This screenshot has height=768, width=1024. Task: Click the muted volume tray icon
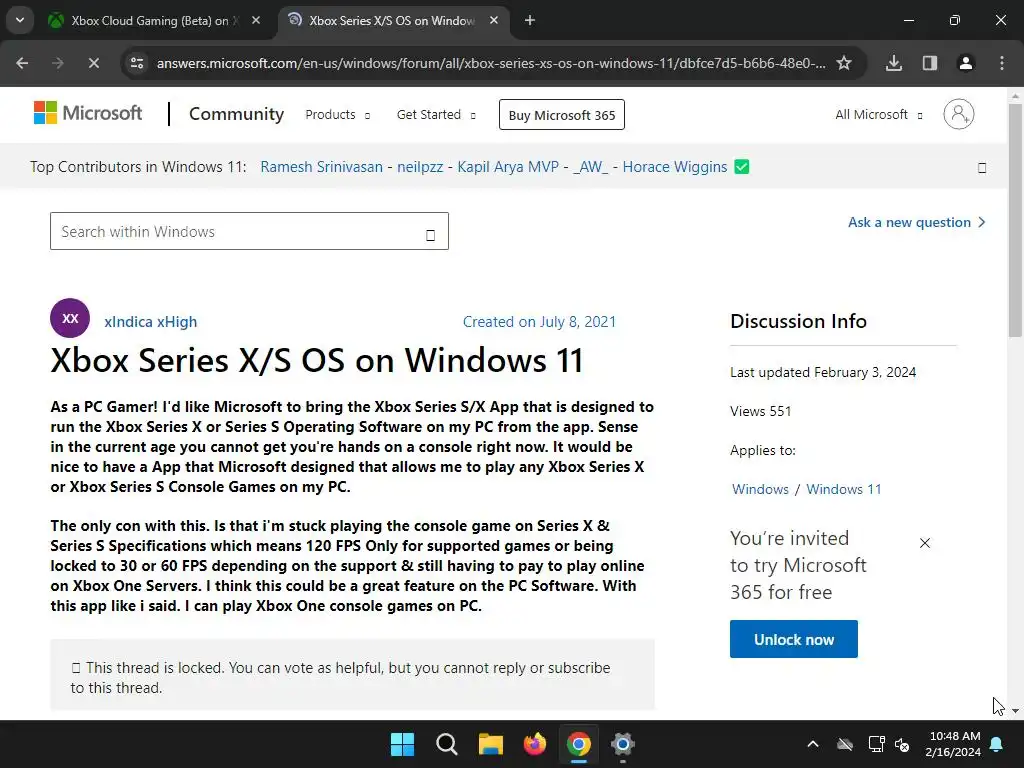903,744
